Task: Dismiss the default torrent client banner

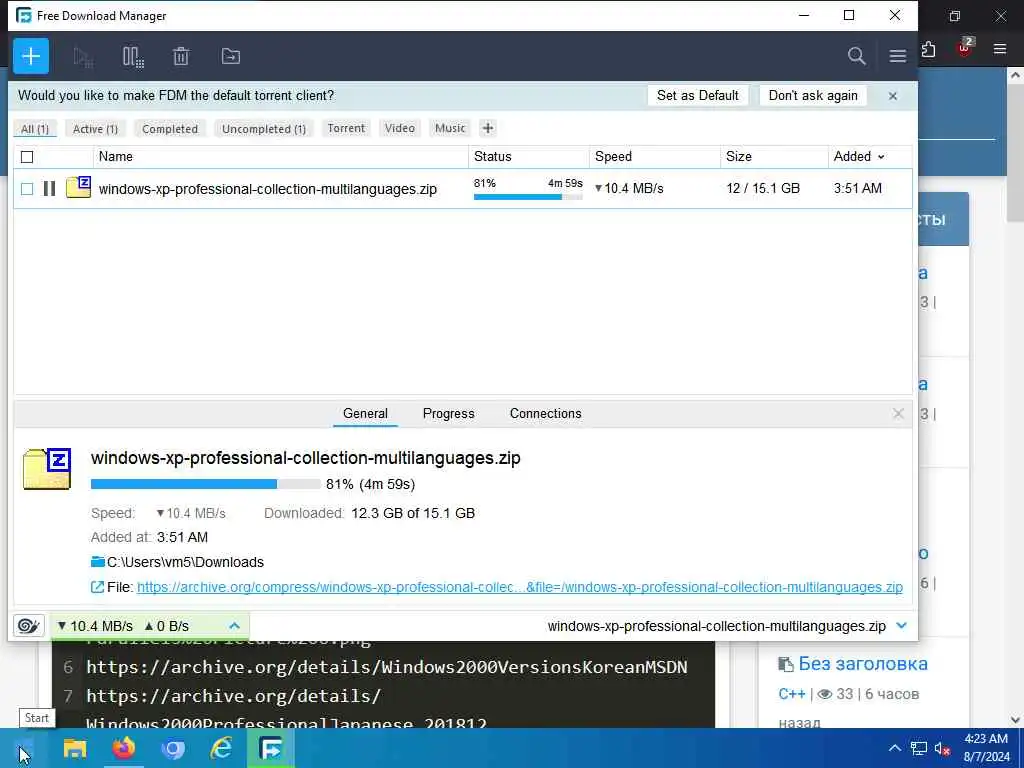Action: [x=893, y=96]
